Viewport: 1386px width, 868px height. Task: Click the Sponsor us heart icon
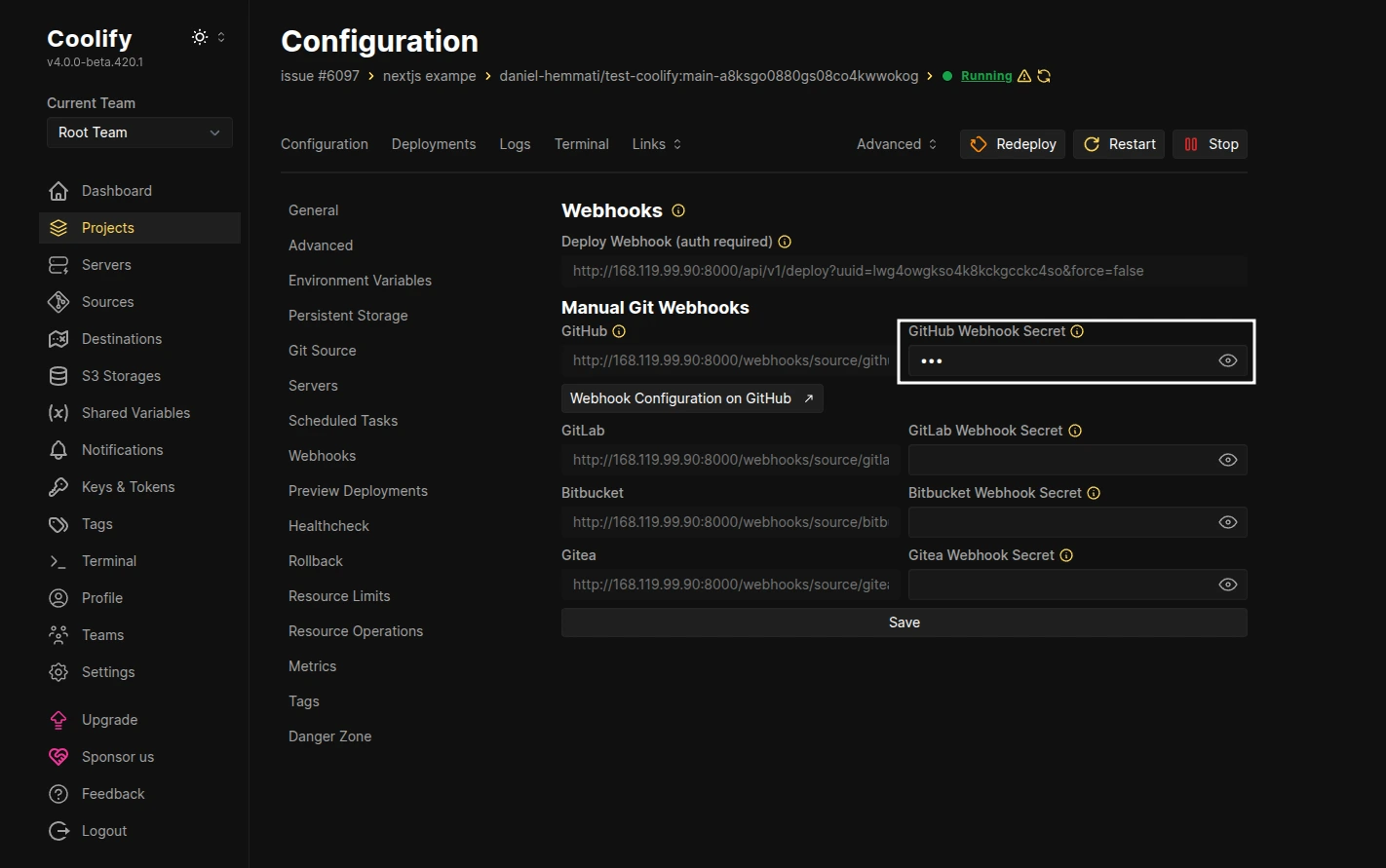click(x=58, y=756)
